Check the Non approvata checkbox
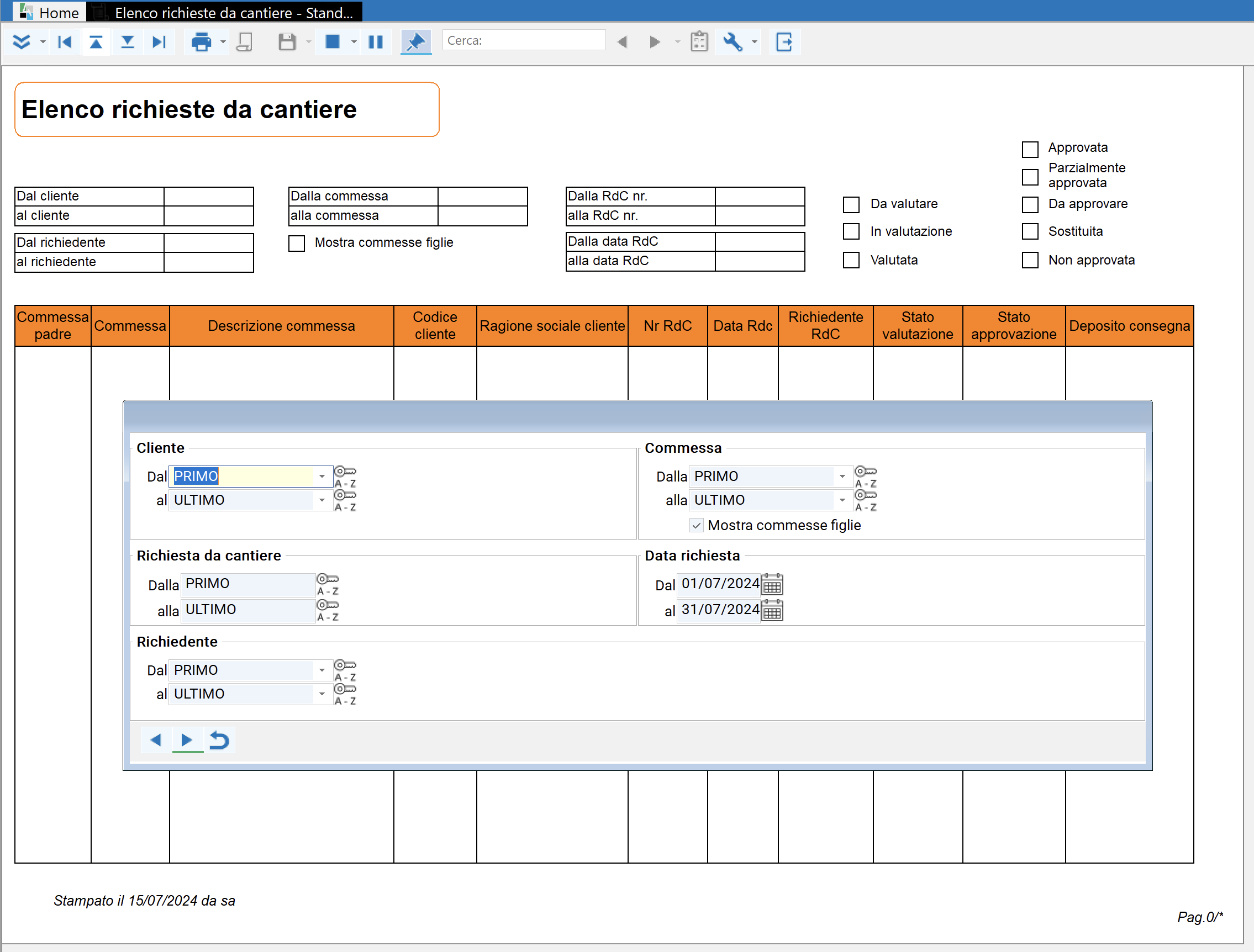 tap(1030, 260)
